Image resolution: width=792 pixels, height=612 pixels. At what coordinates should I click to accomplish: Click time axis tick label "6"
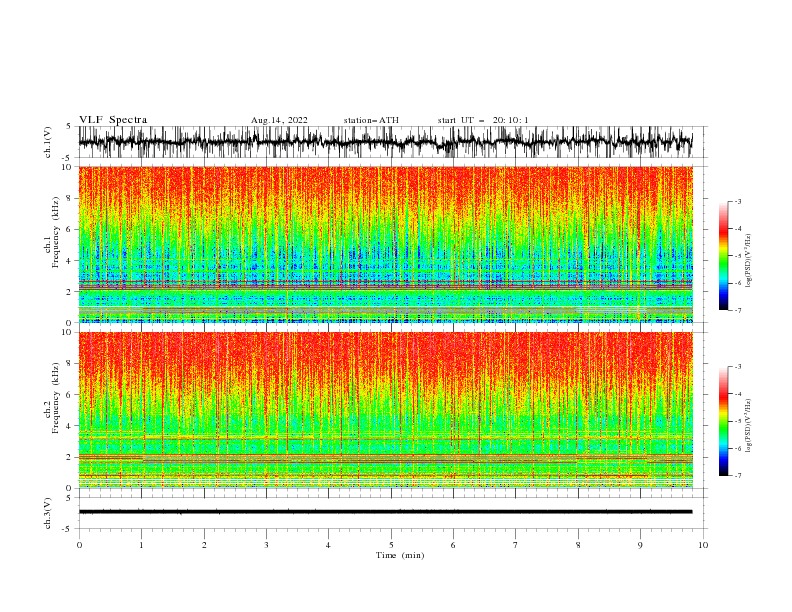[x=453, y=545]
